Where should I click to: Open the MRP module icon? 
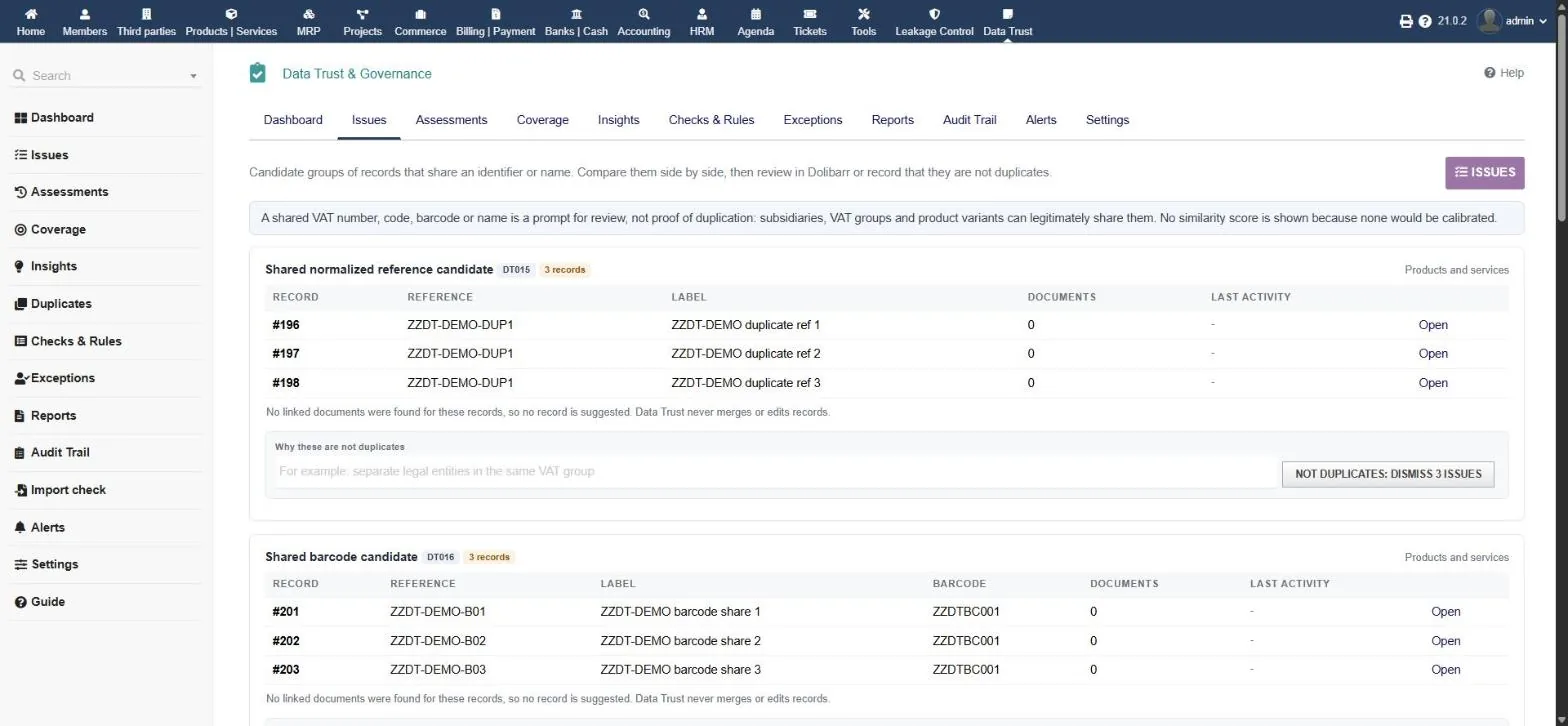pos(309,14)
